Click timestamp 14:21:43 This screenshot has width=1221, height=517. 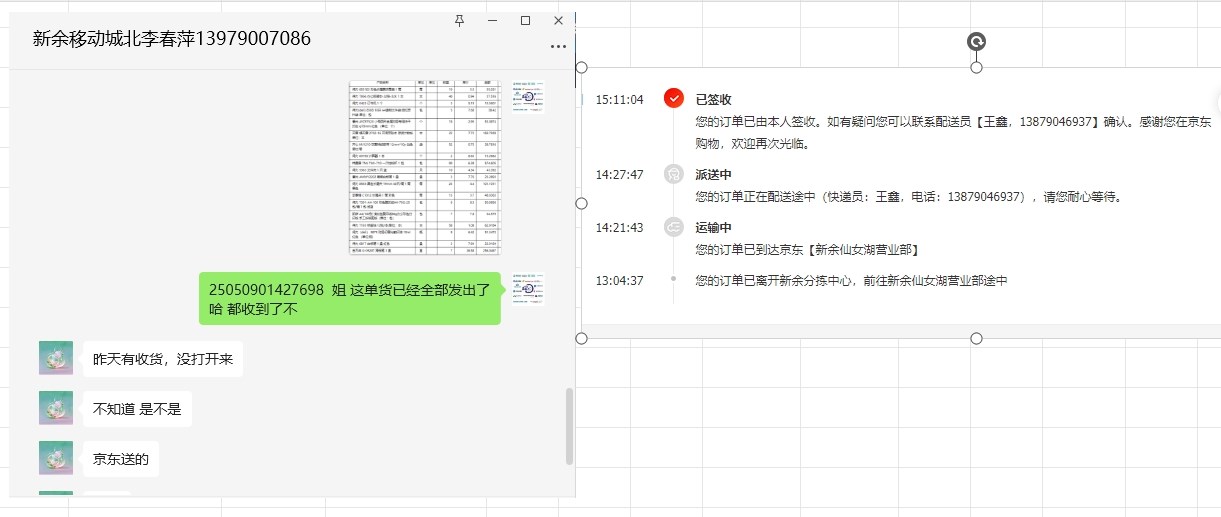point(619,227)
